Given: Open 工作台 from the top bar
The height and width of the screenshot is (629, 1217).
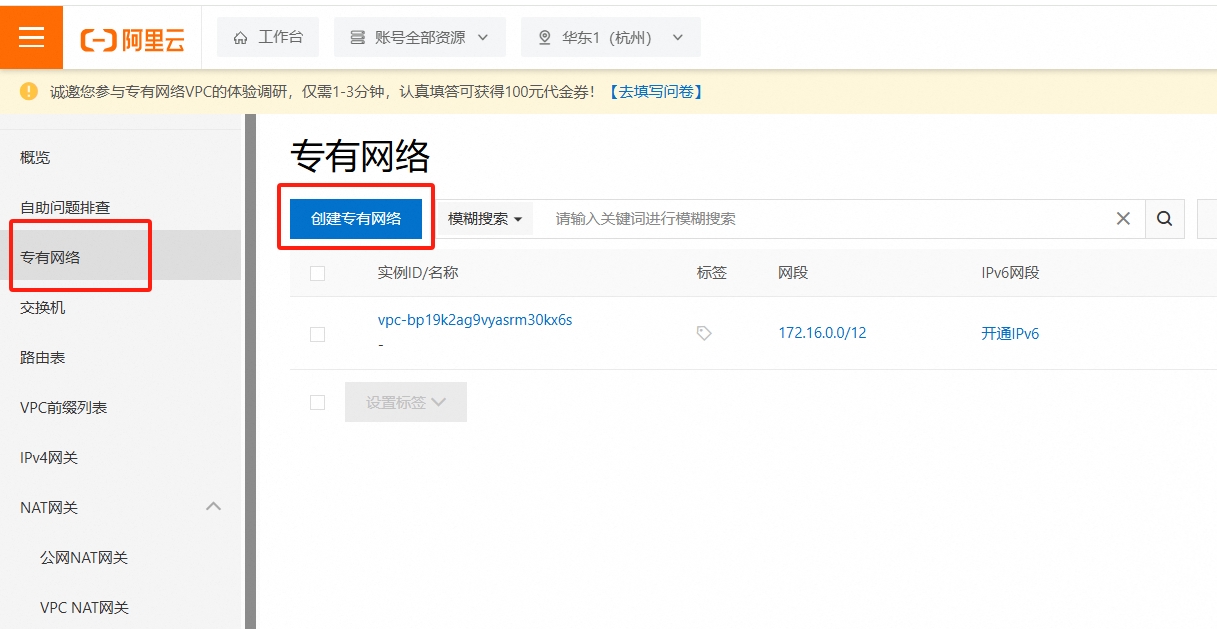Looking at the screenshot, I should click(x=268, y=37).
